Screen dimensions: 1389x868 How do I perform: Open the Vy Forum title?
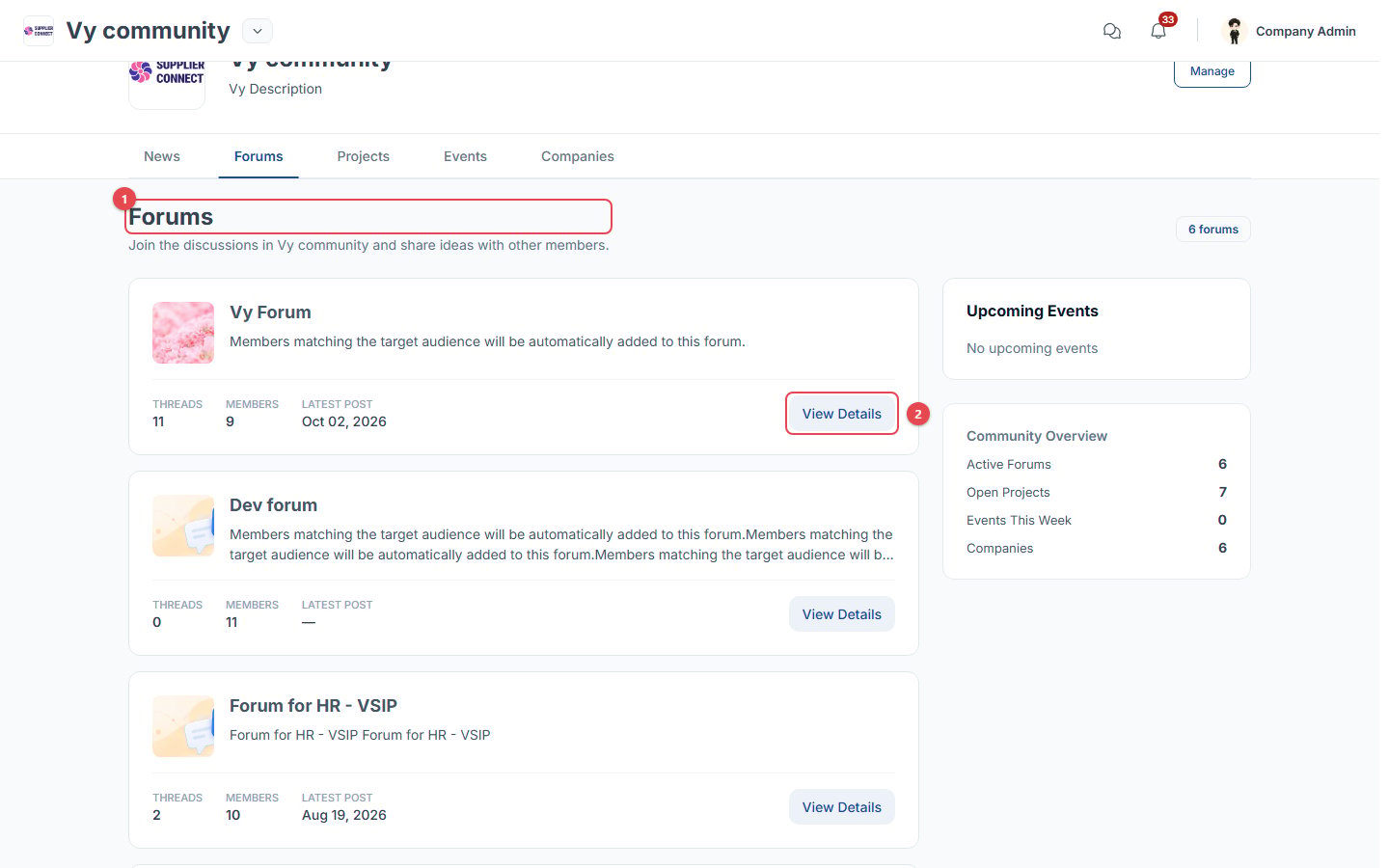(x=270, y=312)
